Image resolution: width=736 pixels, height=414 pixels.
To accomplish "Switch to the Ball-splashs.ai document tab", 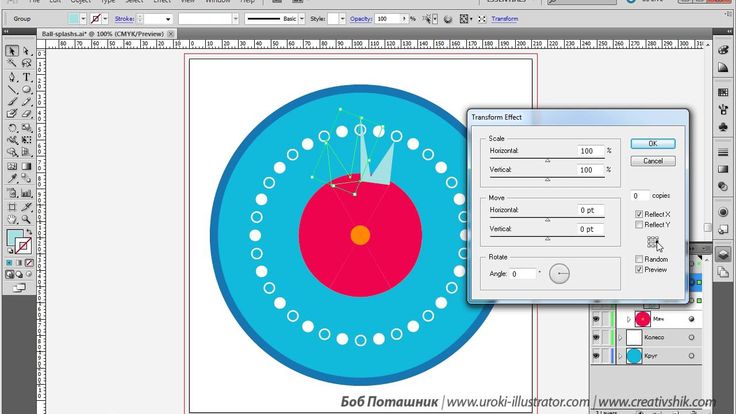I will (102, 34).
